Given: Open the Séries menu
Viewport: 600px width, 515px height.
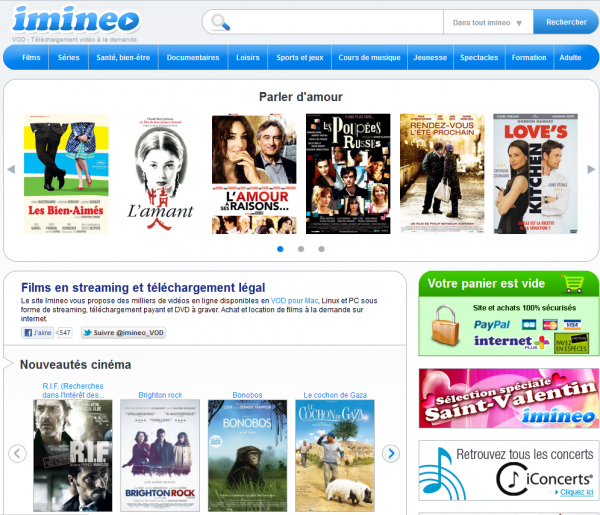Looking at the screenshot, I should pos(69,58).
